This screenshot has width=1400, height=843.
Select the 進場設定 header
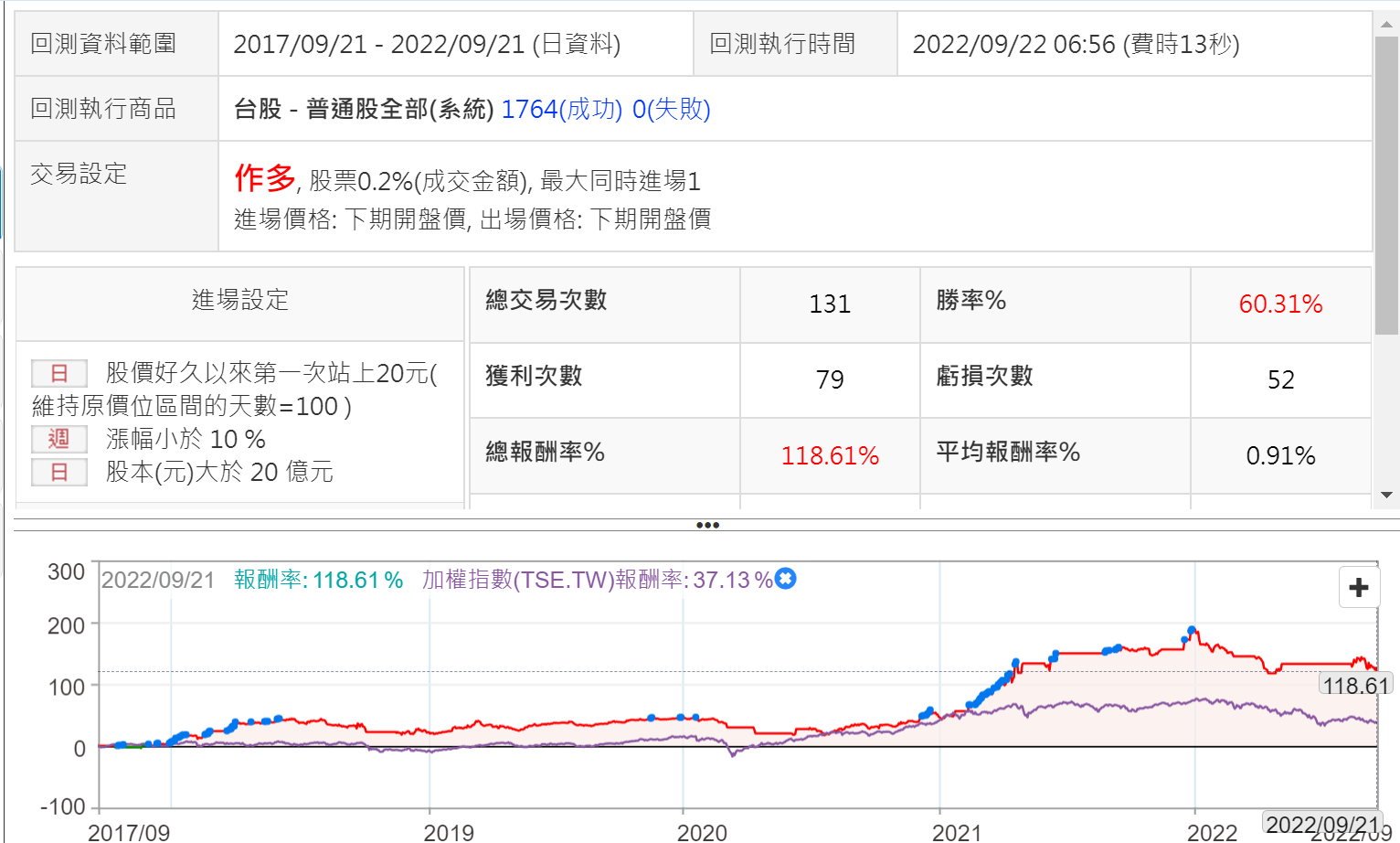click(x=239, y=300)
